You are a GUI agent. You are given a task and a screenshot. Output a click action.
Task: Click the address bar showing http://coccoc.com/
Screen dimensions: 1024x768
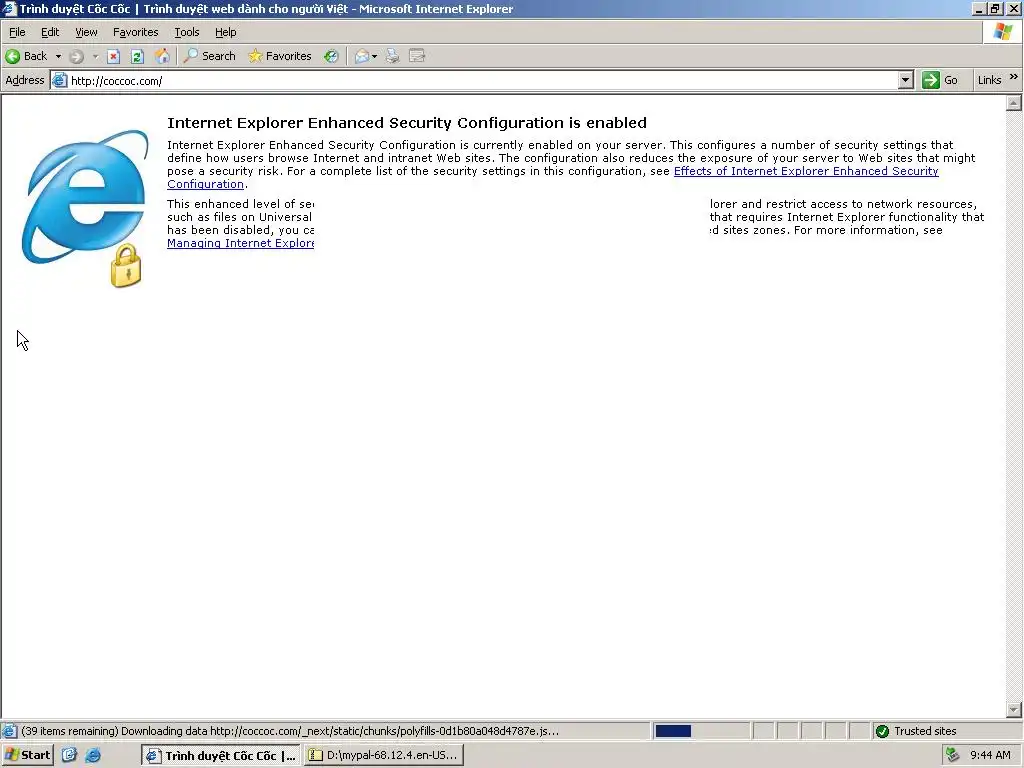click(483, 80)
